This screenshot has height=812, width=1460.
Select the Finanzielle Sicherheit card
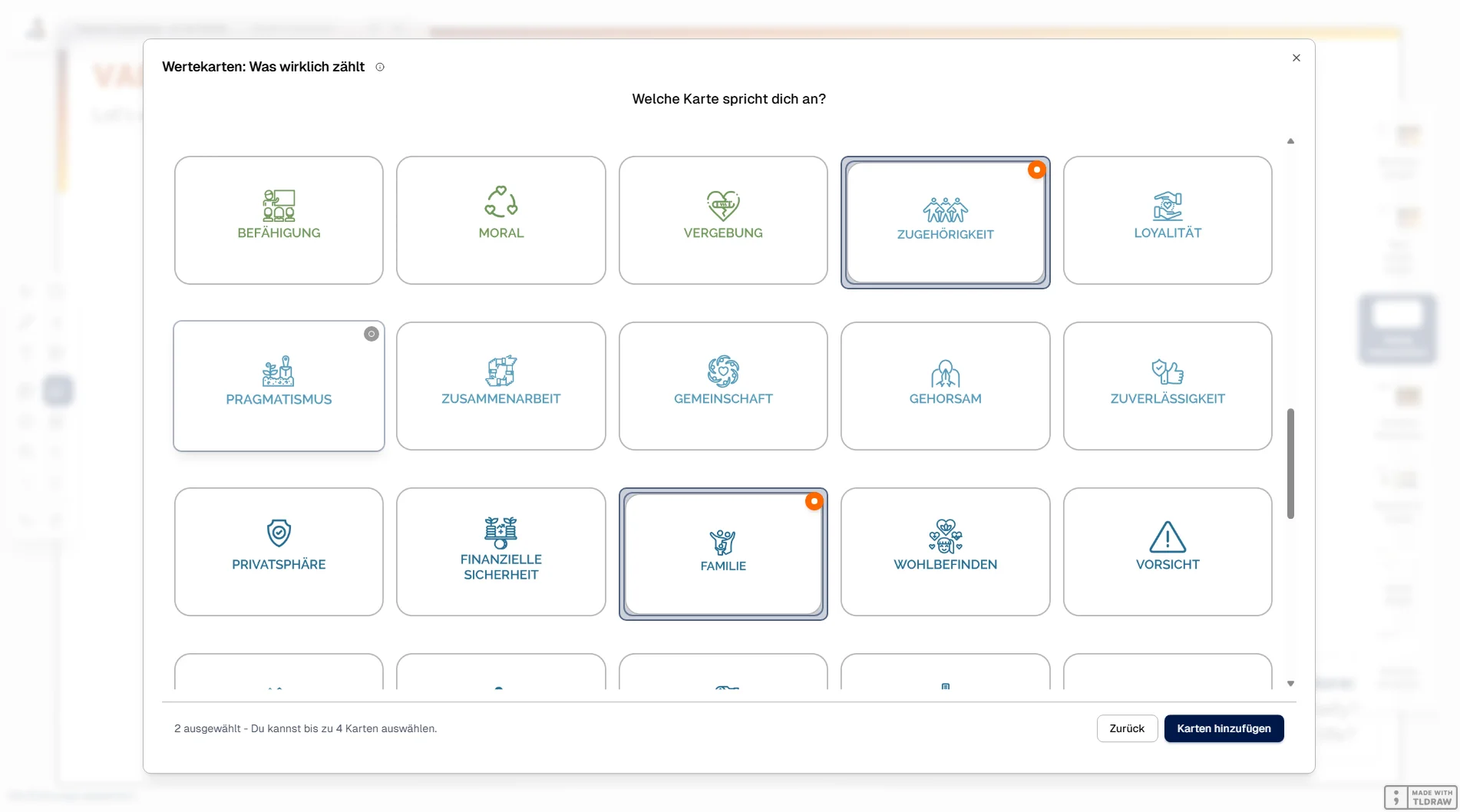pyautogui.click(x=500, y=552)
